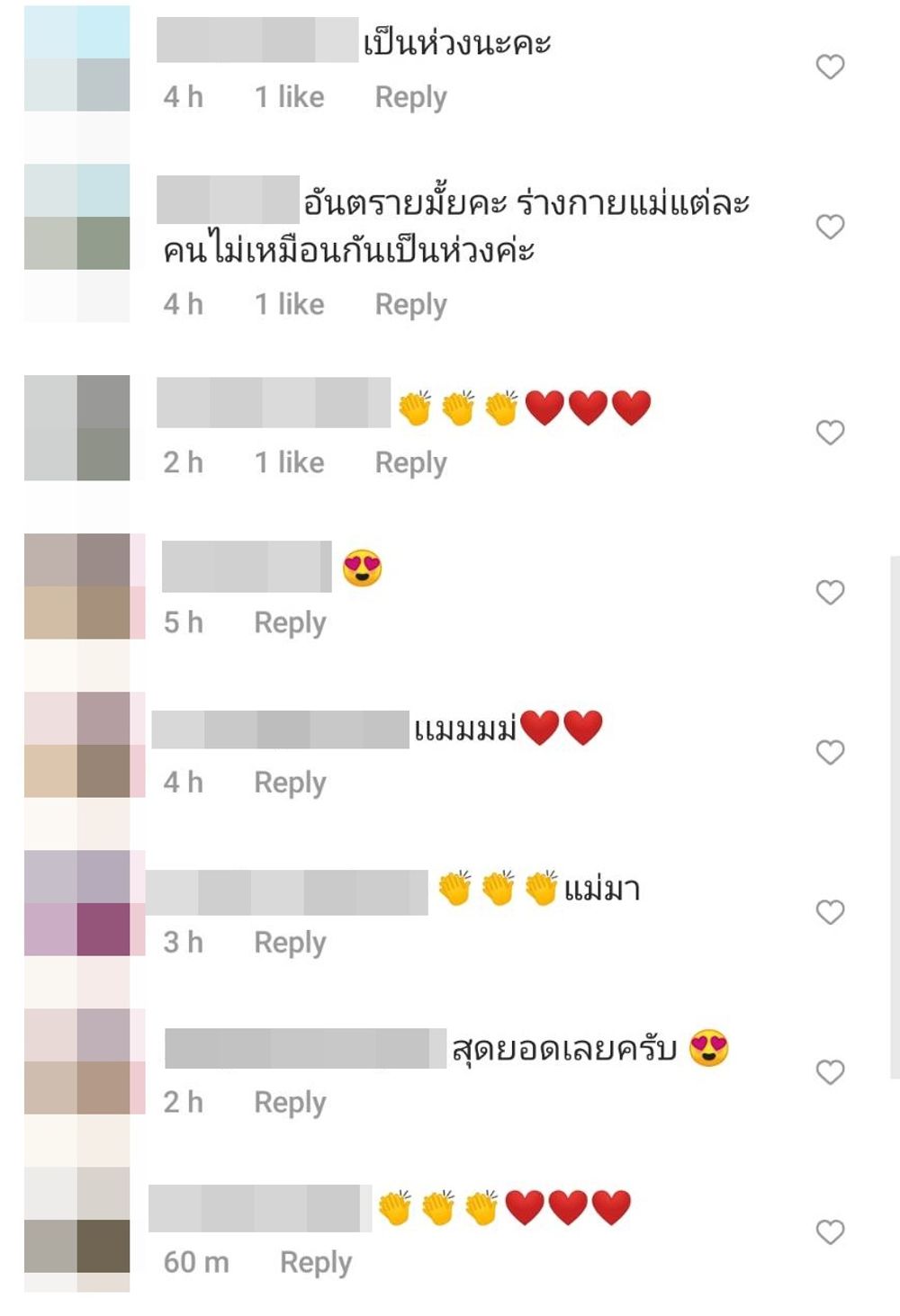
Task: Reply to the 2 h clapping comment with 1 like
Action: coord(410,463)
